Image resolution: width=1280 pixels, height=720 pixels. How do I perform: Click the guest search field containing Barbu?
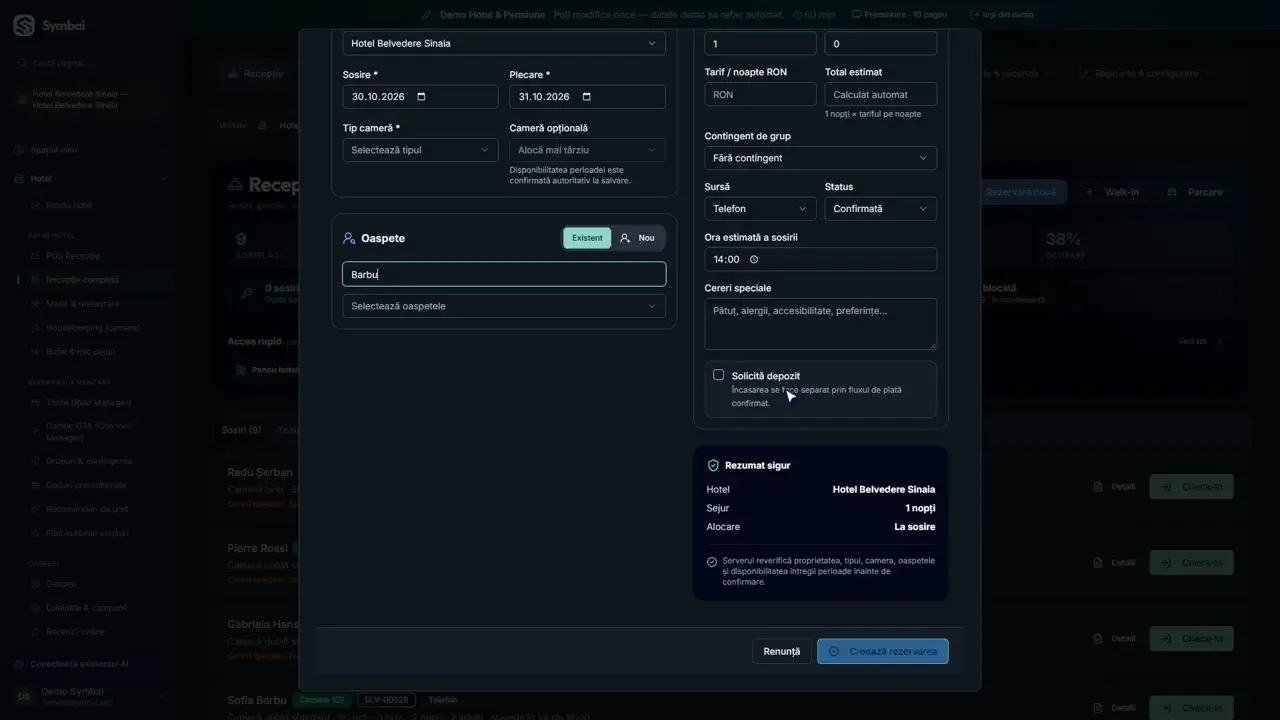(504, 274)
